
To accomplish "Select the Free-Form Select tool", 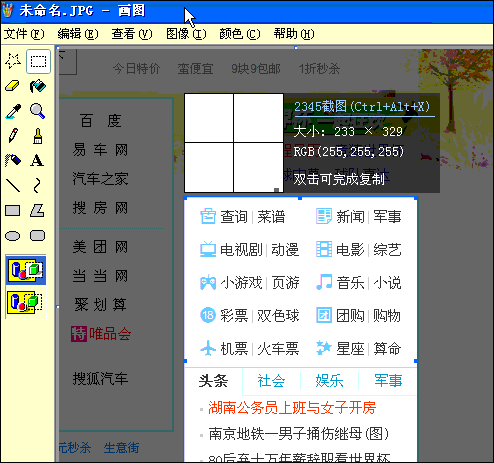I will point(13,61).
